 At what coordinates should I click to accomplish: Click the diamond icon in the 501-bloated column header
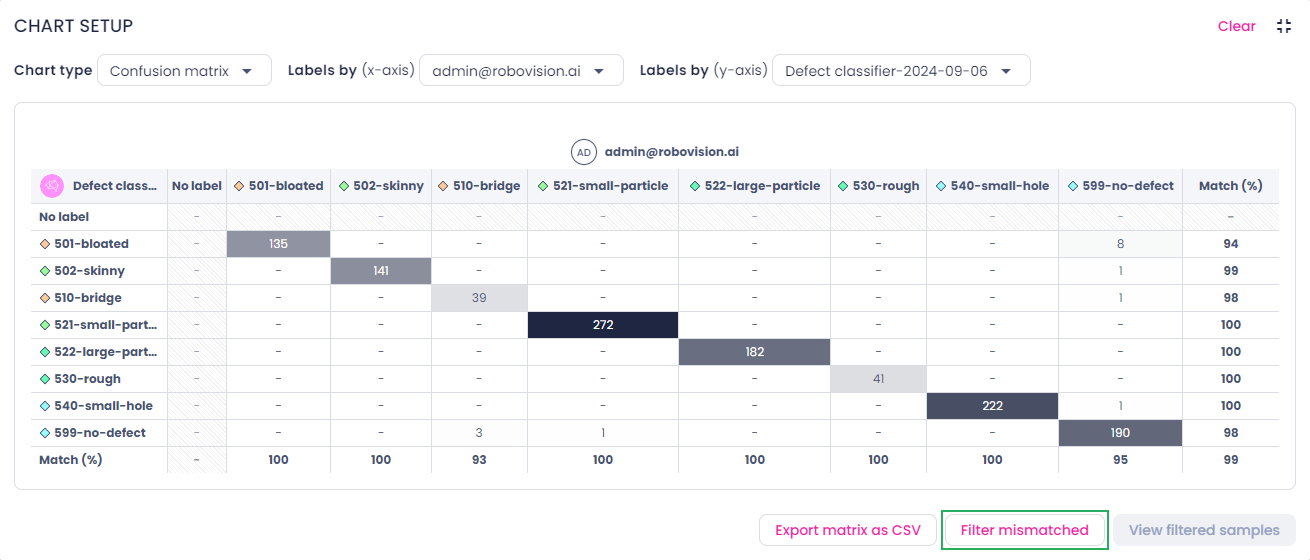tap(239, 186)
